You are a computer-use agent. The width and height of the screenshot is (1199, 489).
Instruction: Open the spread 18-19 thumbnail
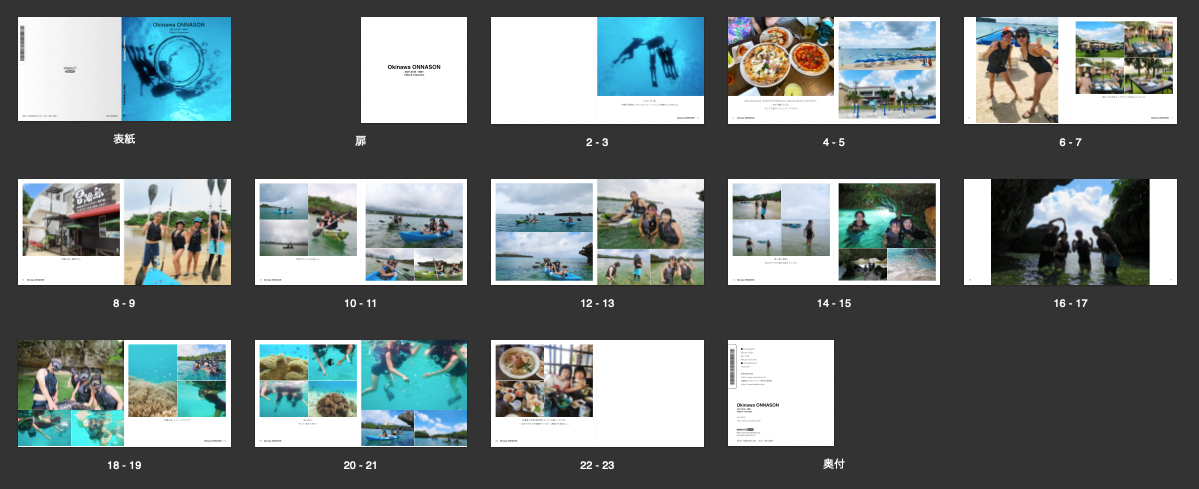pos(124,393)
